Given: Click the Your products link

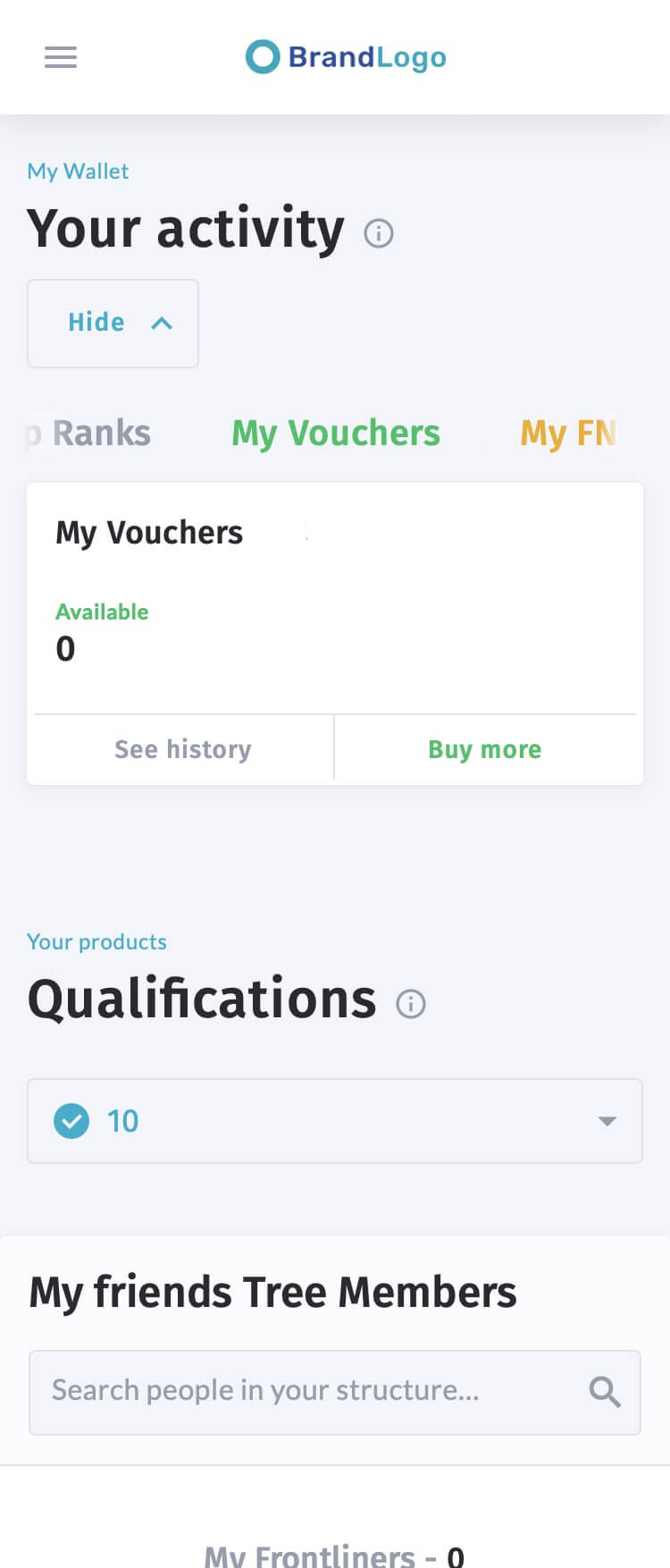Looking at the screenshot, I should pos(96,941).
